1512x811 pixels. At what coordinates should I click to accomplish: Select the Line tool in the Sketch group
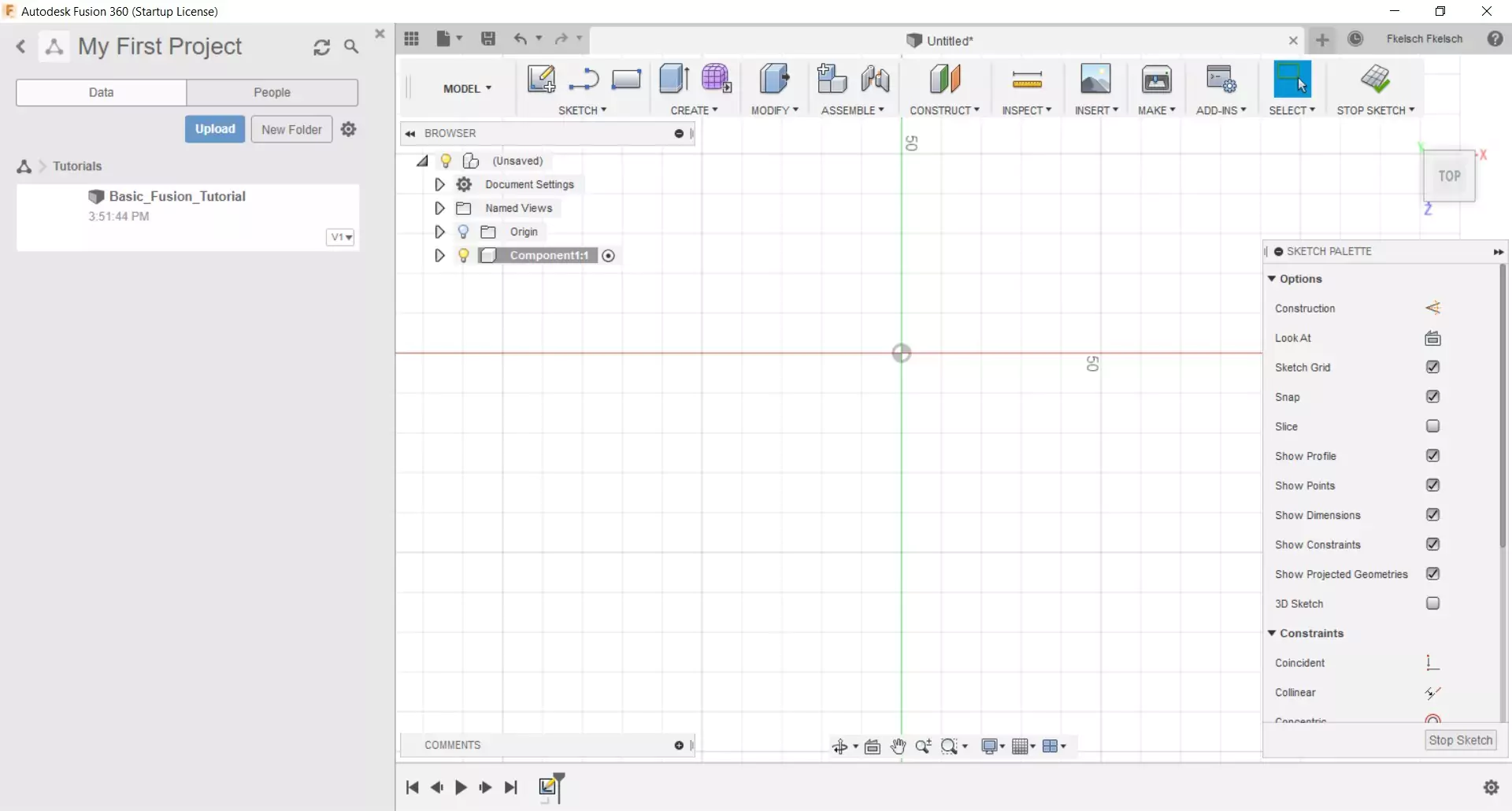(584, 80)
